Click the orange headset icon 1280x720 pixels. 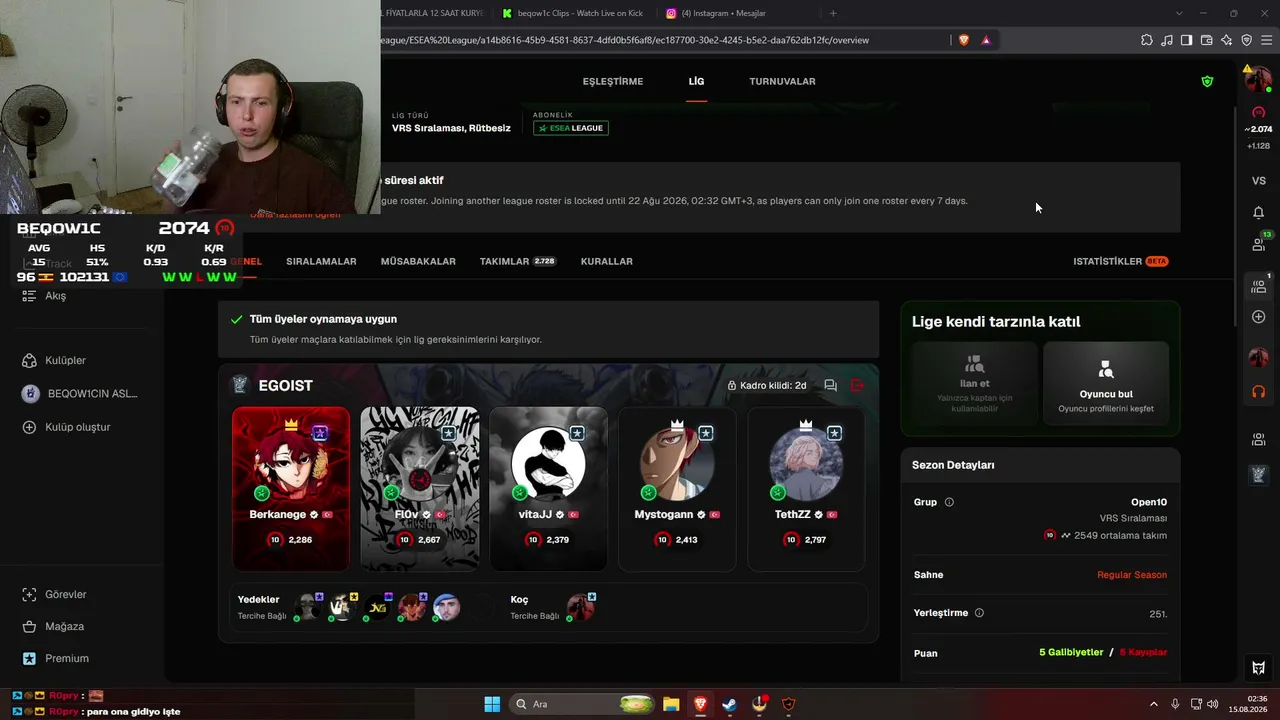[1259, 391]
